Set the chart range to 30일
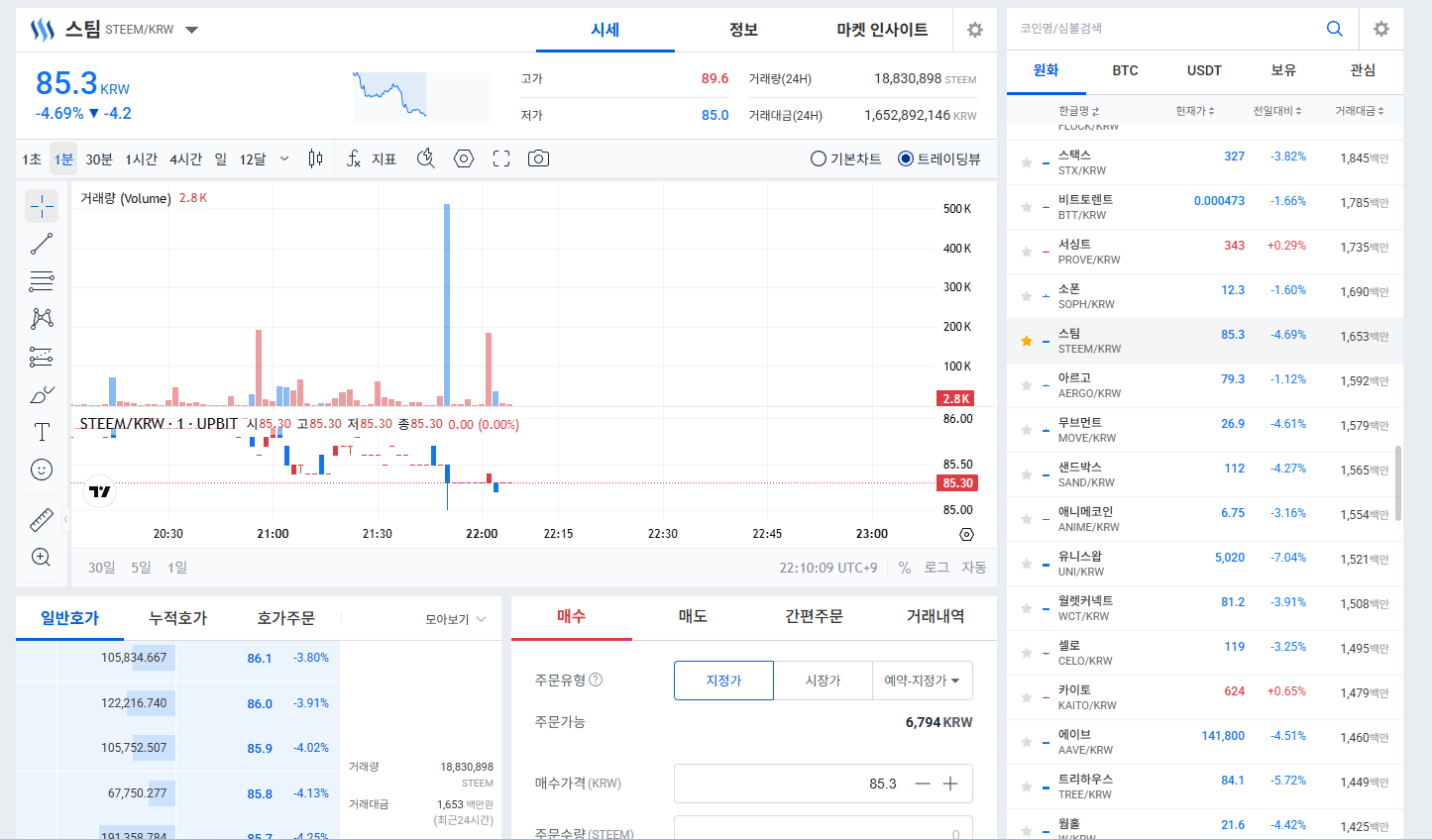 click(x=102, y=568)
